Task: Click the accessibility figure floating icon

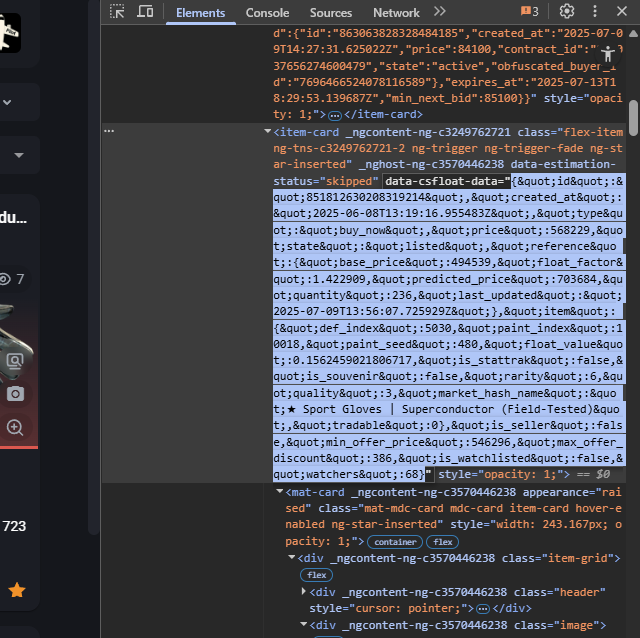Action: pyautogui.click(x=608, y=54)
